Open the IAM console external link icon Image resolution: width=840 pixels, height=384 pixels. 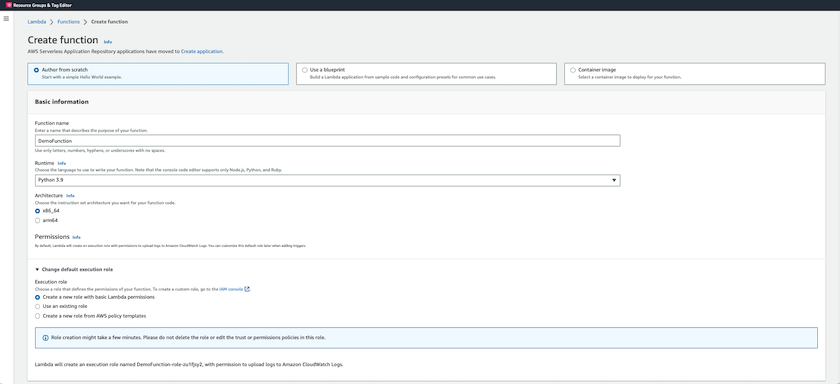(x=247, y=289)
